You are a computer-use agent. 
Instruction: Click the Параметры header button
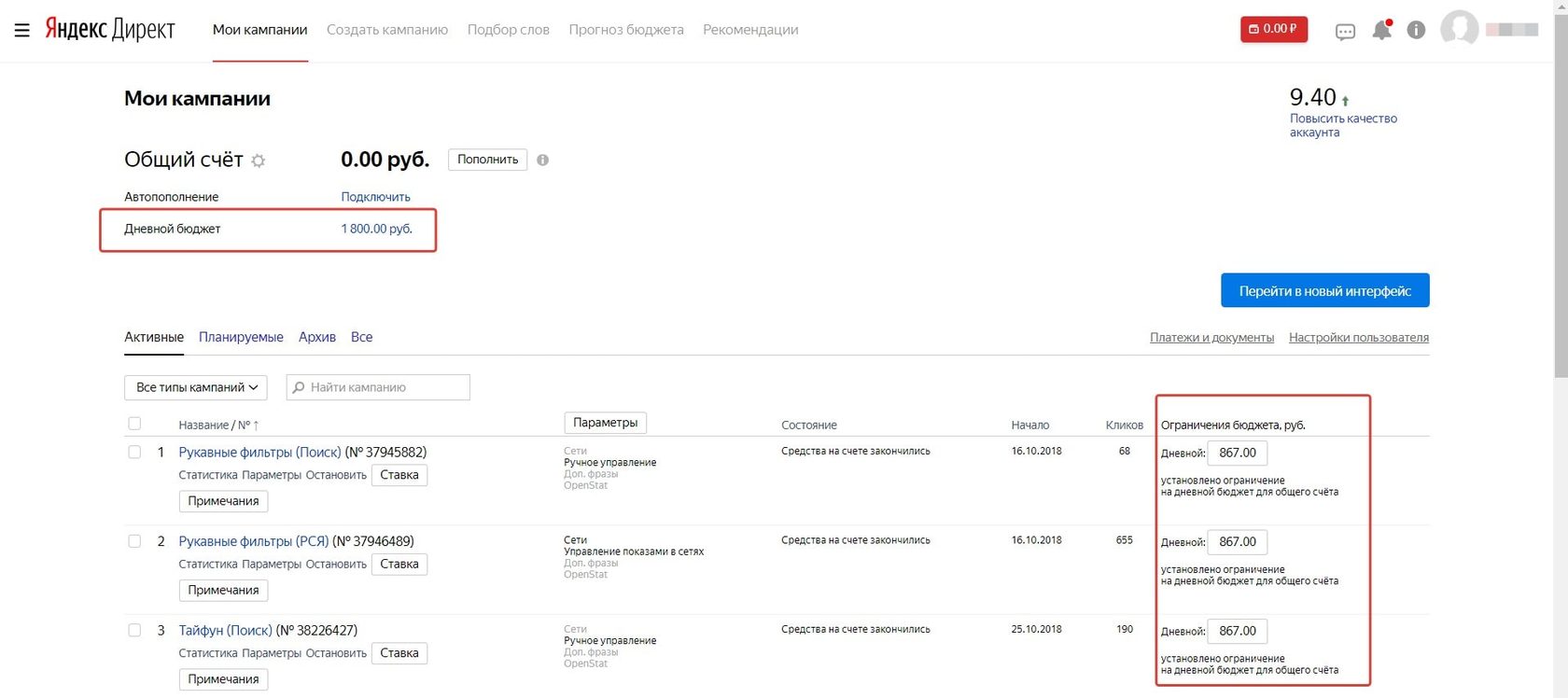[x=605, y=423]
